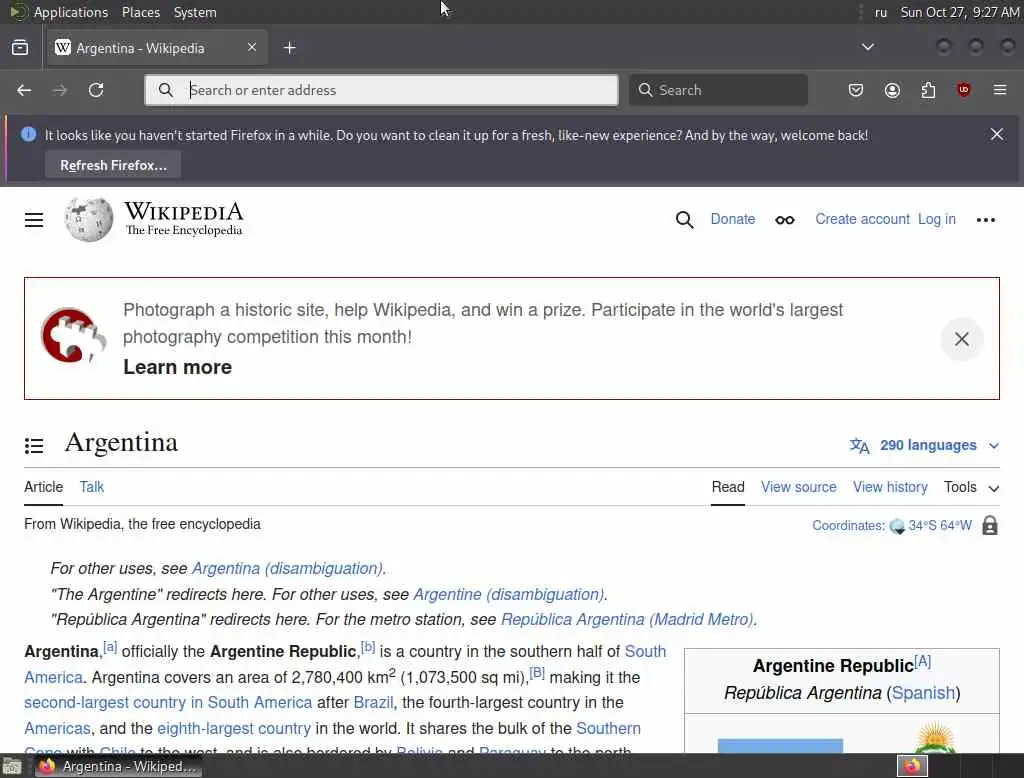Open the list all tabs chevron
This screenshot has width=1024, height=778.
click(x=868, y=47)
